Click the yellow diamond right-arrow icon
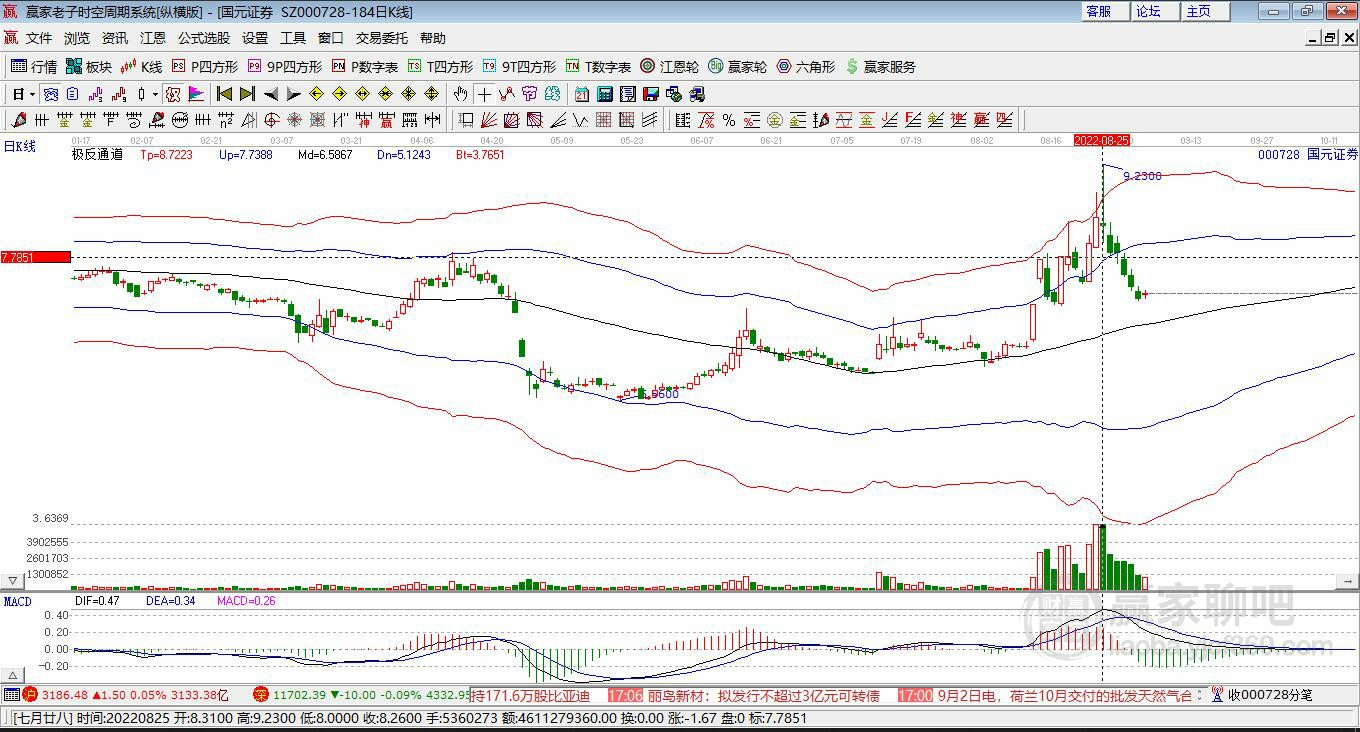1360x732 pixels. [339, 94]
